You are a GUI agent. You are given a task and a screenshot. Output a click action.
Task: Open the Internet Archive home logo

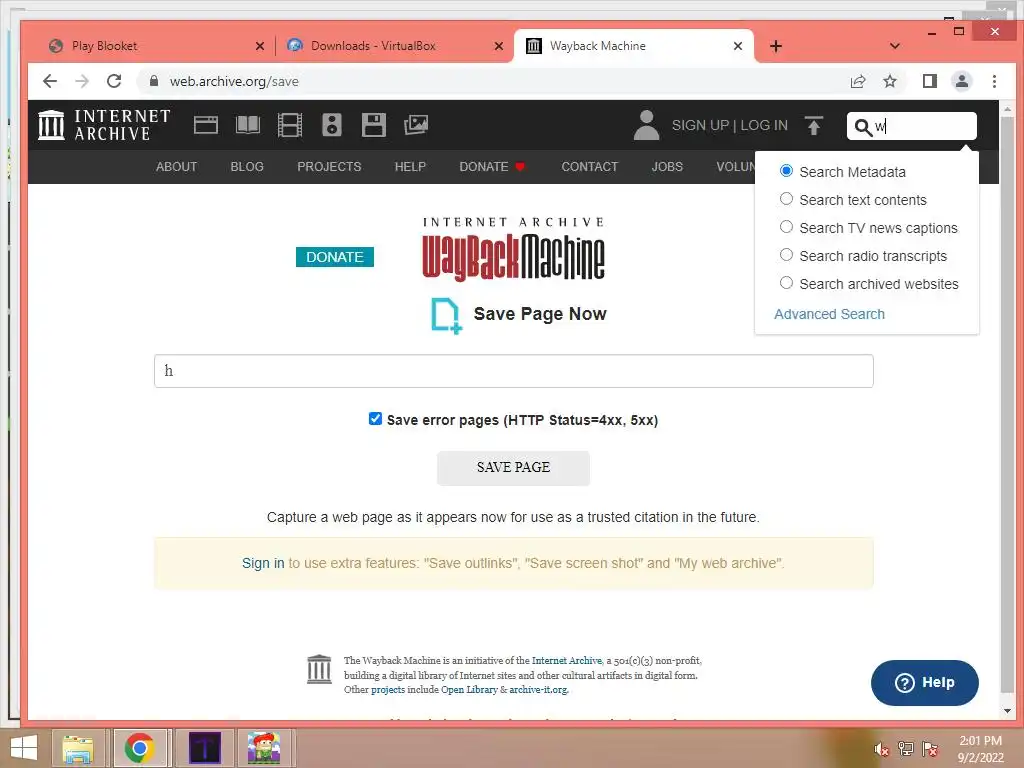[x=104, y=125]
